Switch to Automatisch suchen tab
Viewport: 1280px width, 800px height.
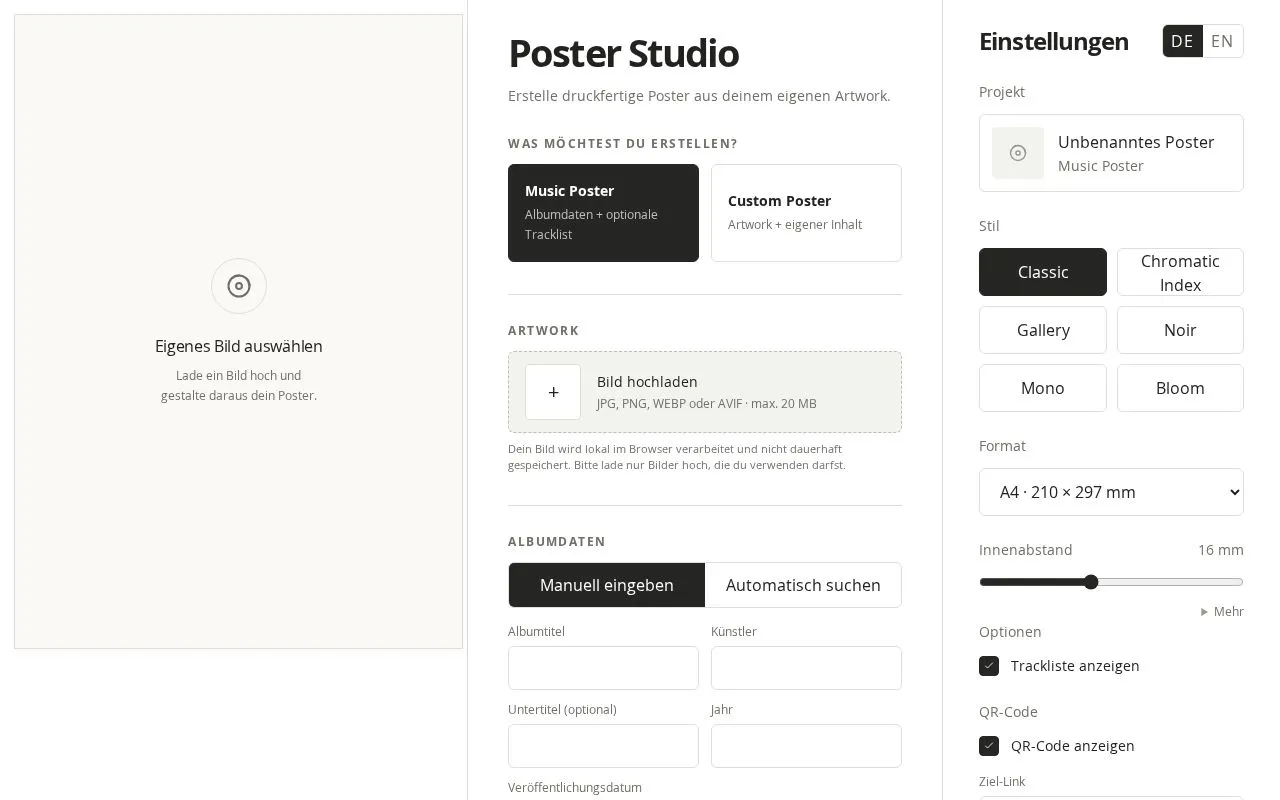pos(803,585)
